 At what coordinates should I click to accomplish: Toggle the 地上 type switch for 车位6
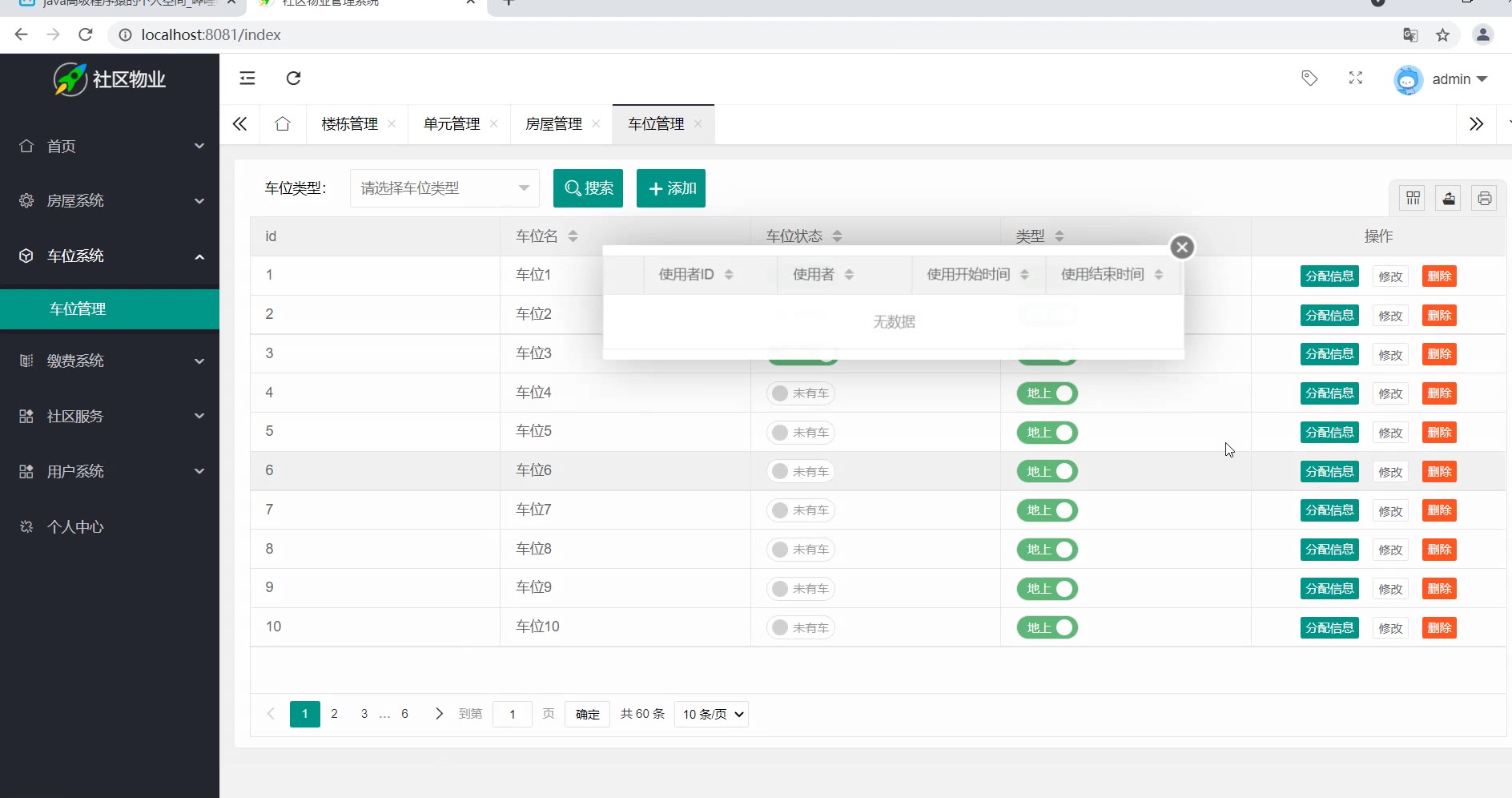click(x=1047, y=472)
